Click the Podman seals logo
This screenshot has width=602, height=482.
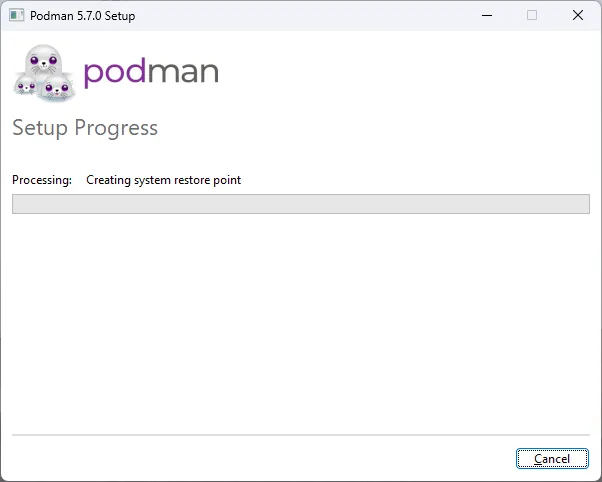point(44,73)
